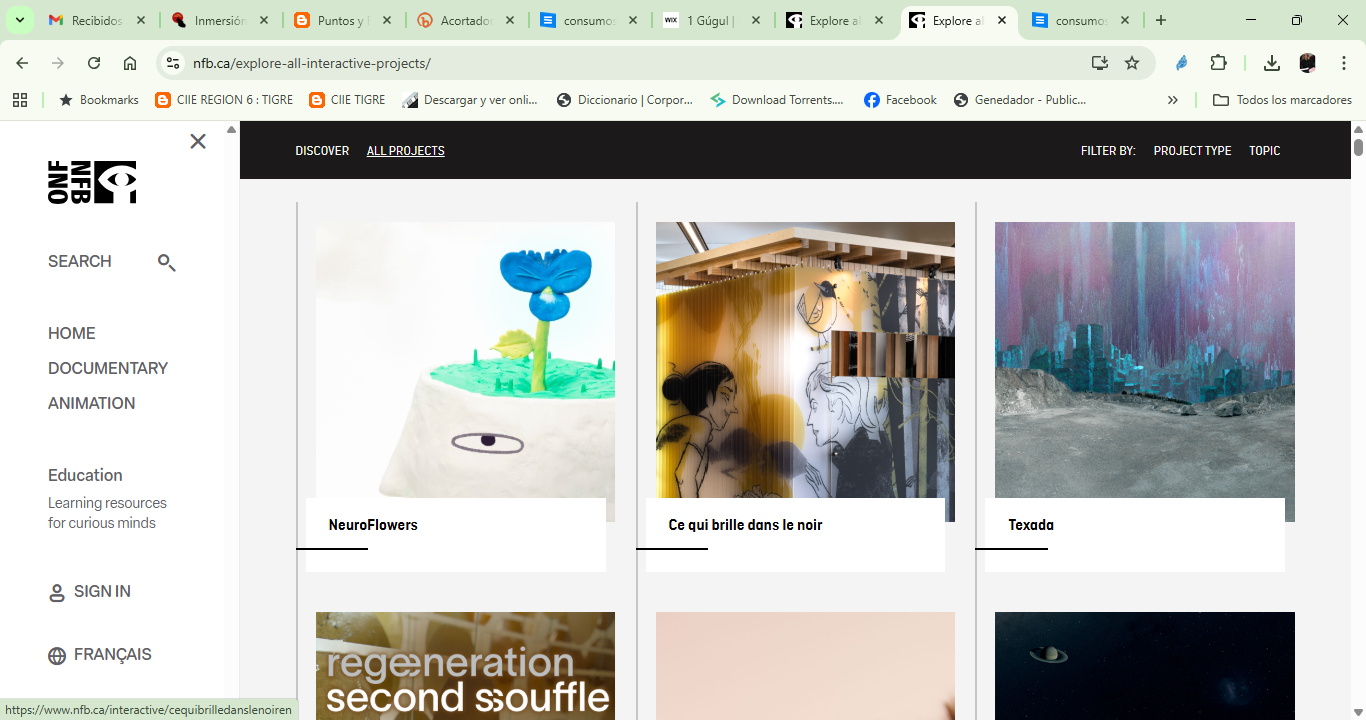
Task: Select the 1 Gúgul browser tab
Action: 712,19
